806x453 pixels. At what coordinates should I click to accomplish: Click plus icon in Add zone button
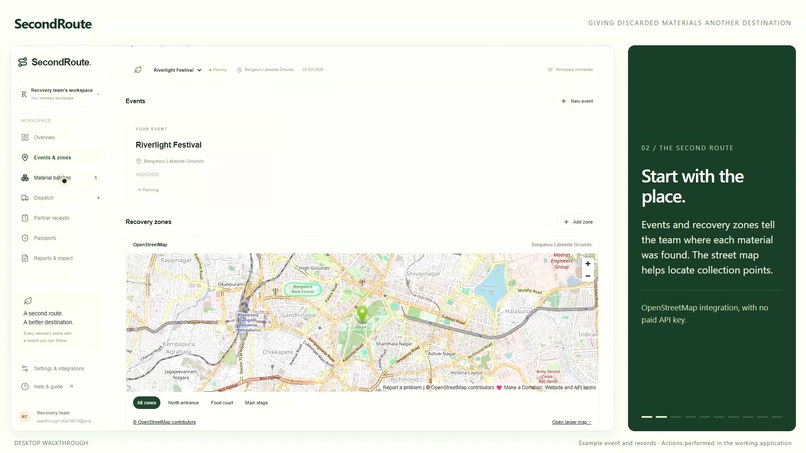pos(566,222)
